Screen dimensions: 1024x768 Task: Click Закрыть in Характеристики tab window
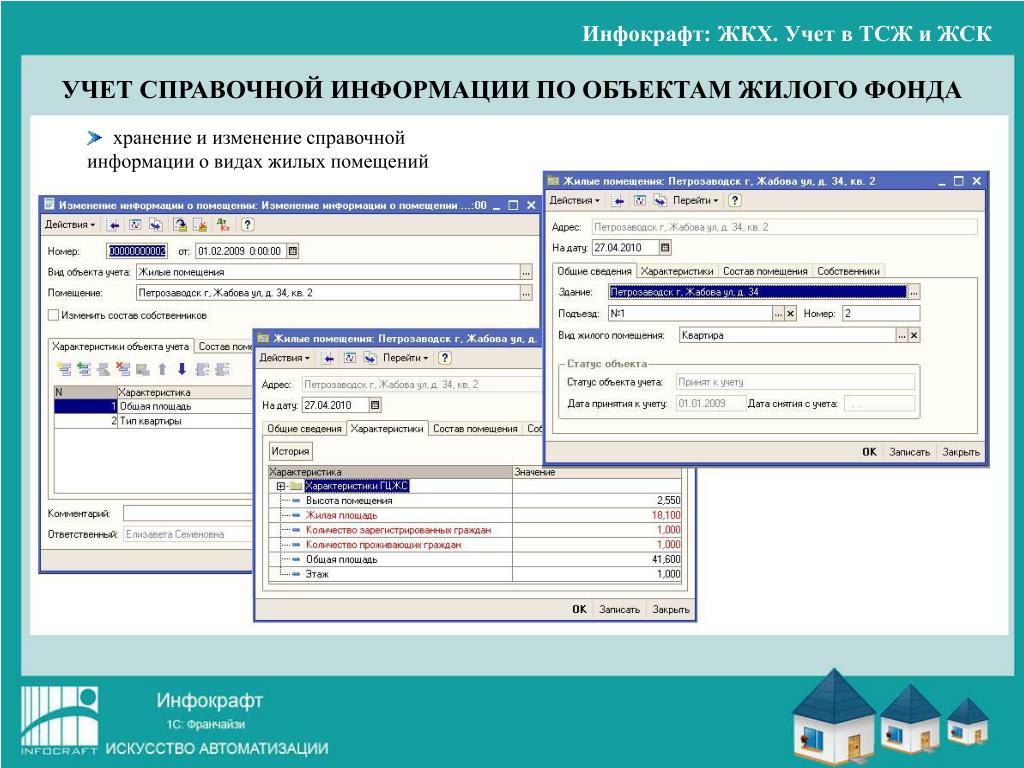(671, 609)
